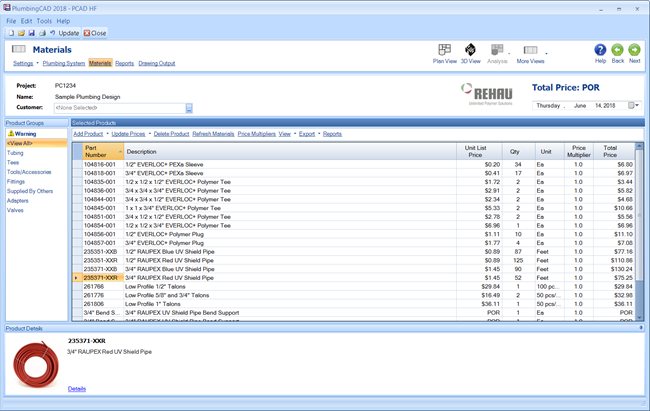Viewport: 650px width, 411px height.
Task: Click the Price Multipliers link
Action: 257,134
